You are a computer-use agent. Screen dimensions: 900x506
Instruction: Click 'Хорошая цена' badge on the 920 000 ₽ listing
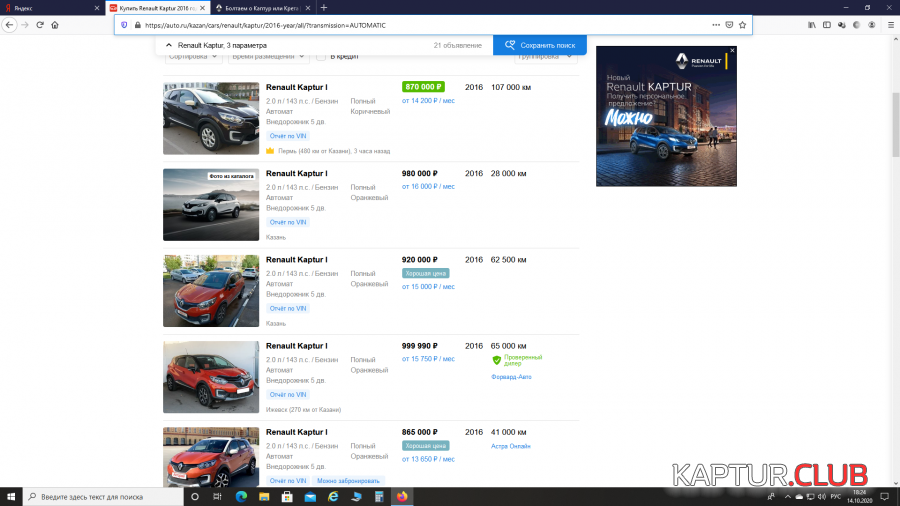click(425, 273)
